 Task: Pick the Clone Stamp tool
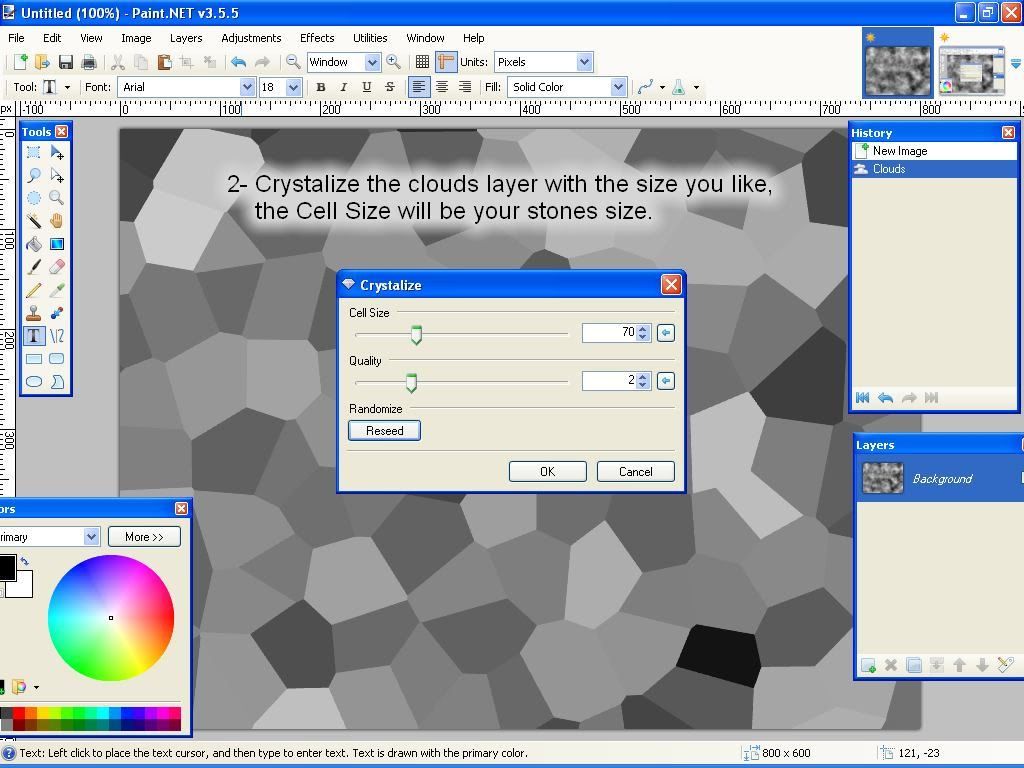click(33, 313)
